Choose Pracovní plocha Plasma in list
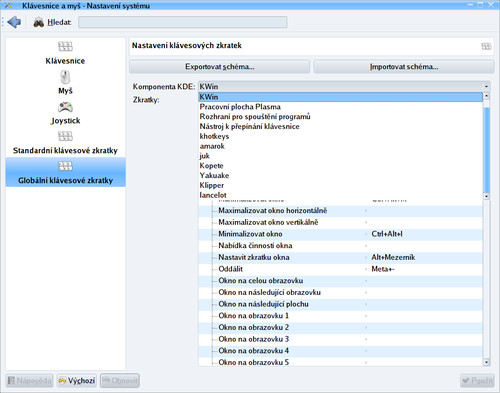 tap(340, 107)
